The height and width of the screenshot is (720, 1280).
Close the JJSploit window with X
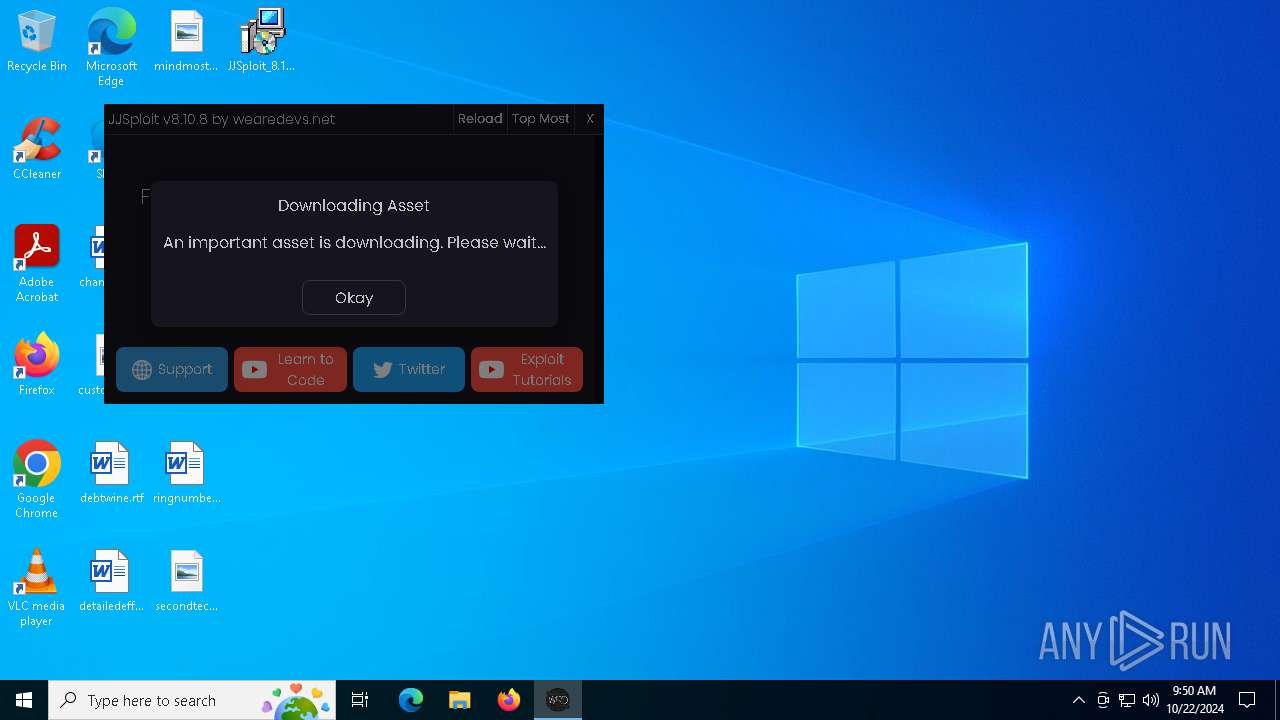tap(590, 119)
